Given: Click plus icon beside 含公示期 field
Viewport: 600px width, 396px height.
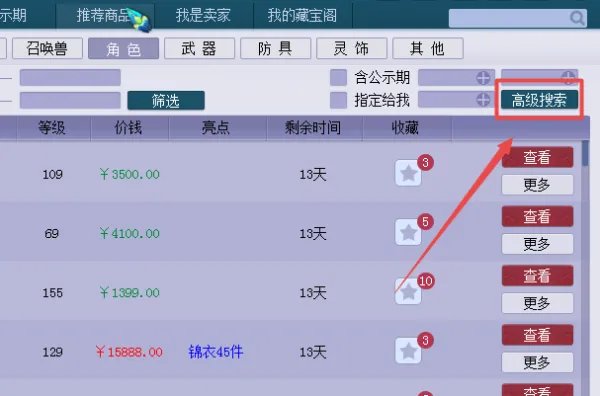Looking at the screenshot, I should coord(483,78).
